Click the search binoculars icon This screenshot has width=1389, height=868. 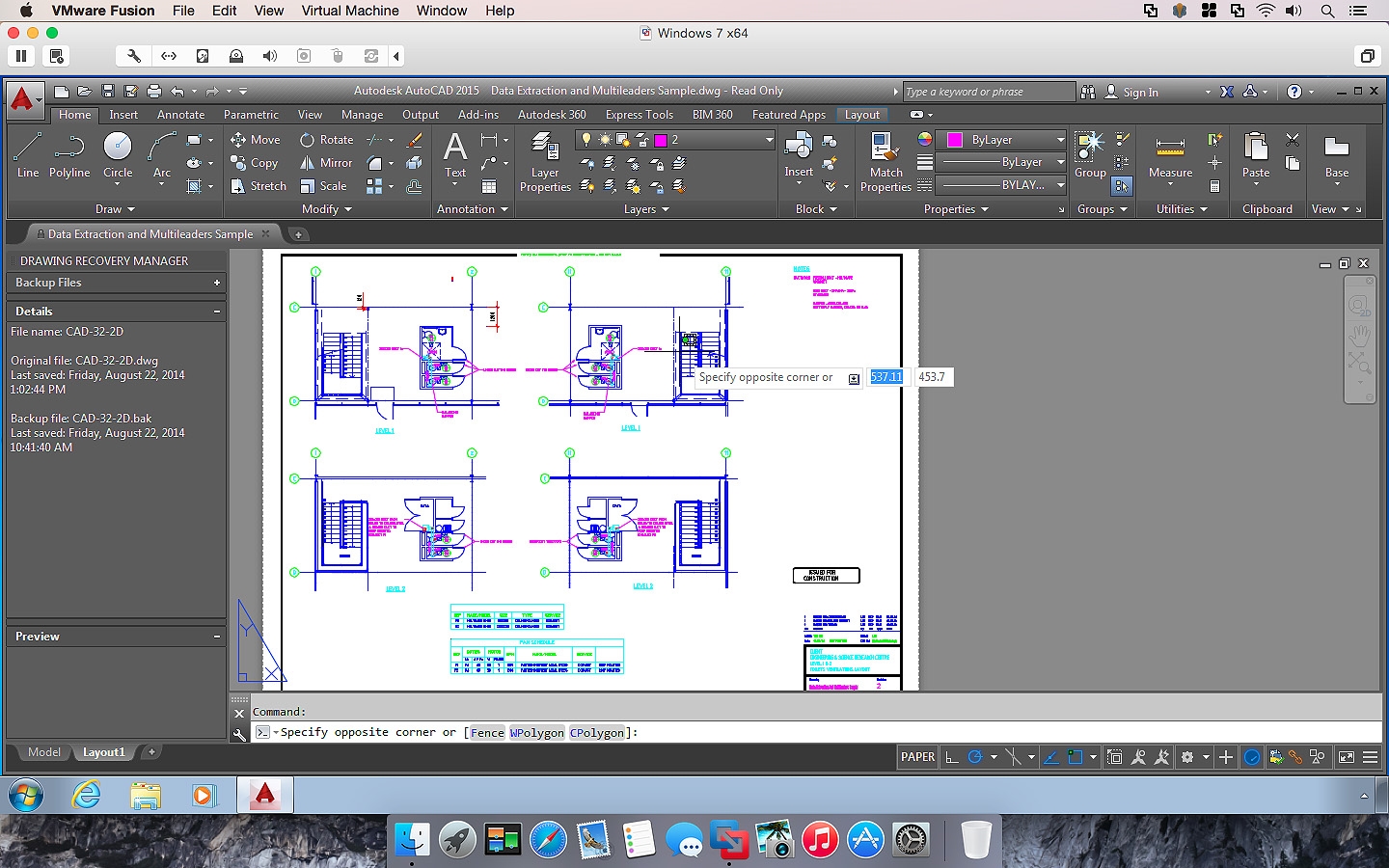click(x=1088, y=92)
